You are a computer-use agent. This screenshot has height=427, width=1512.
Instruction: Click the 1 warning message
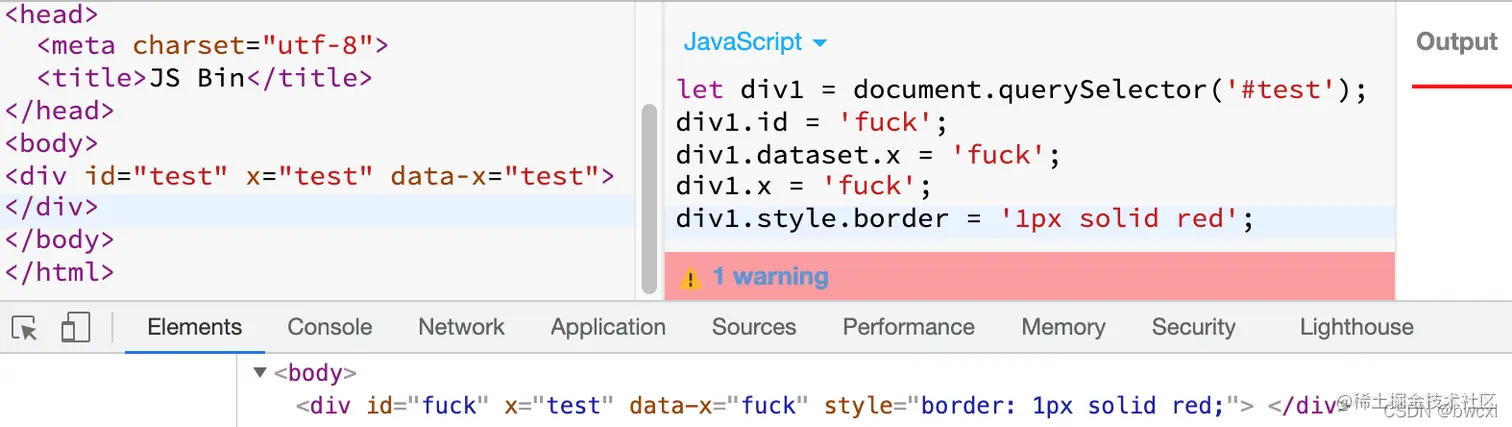tap(770, 277)
